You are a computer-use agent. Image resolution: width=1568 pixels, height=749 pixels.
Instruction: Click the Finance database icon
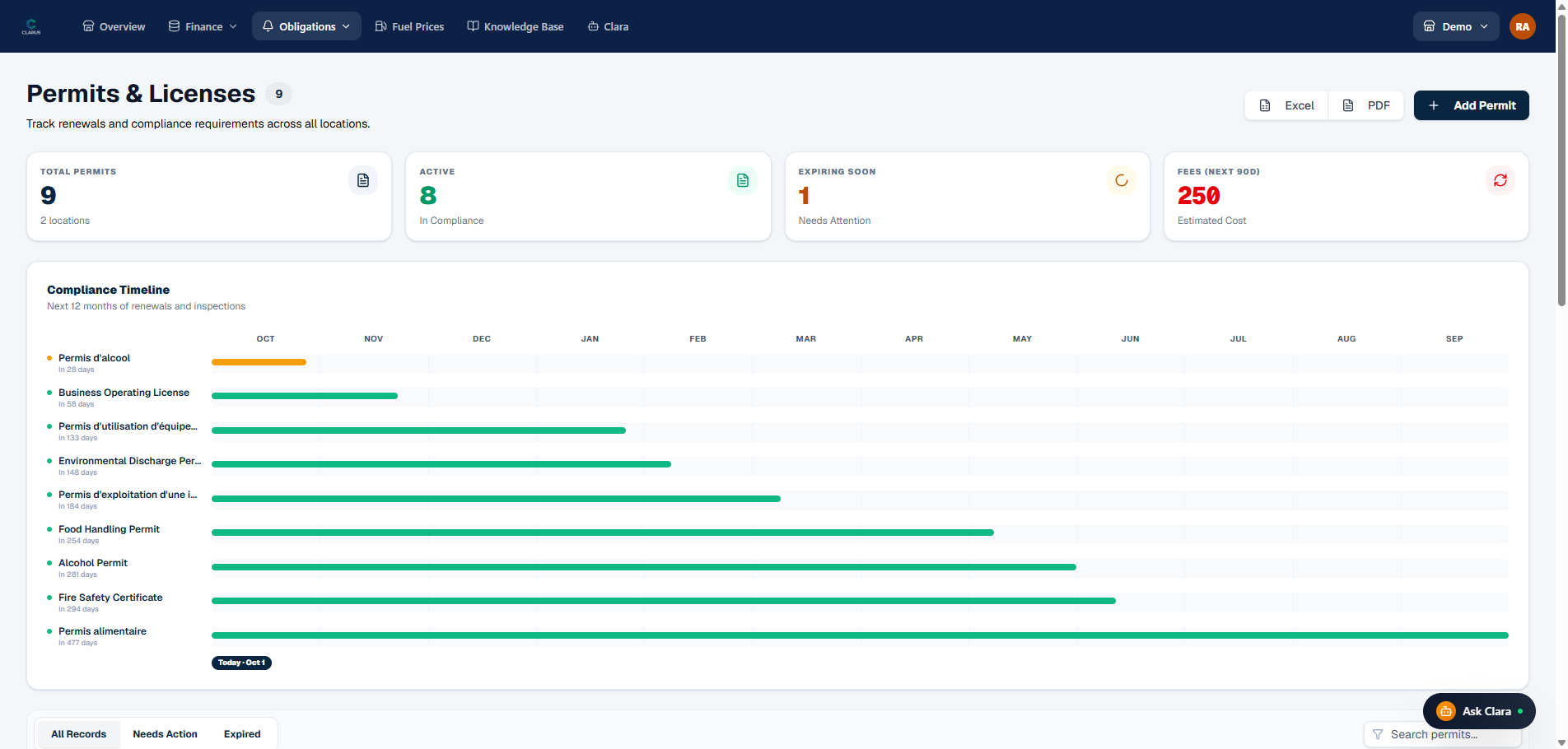[174, 26]
